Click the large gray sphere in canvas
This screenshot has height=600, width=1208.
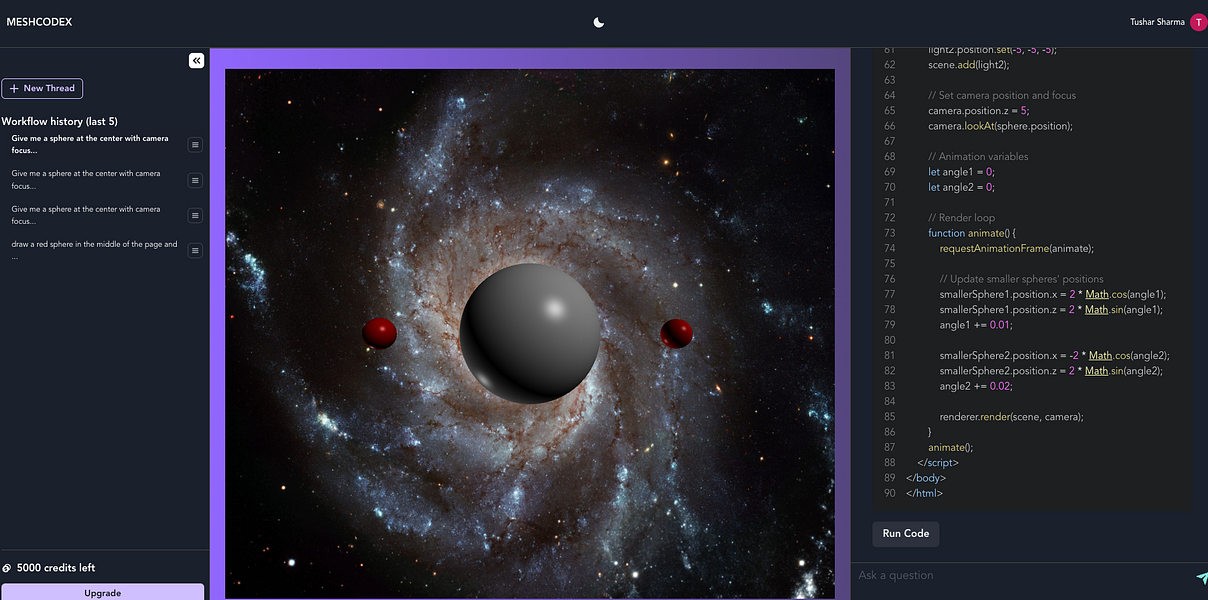(530, 334)
